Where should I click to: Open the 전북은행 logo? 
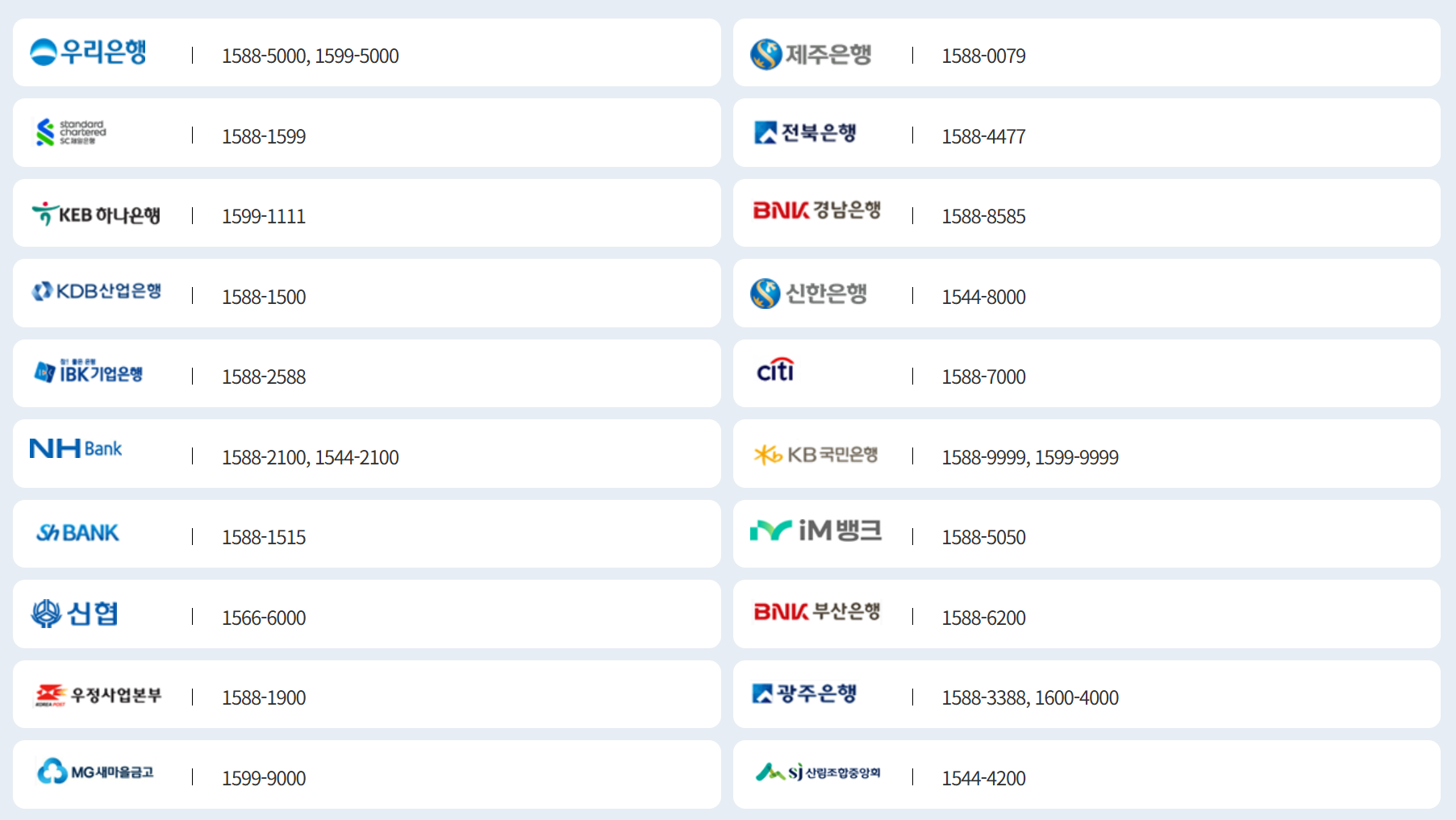click(x=805, y=132)
